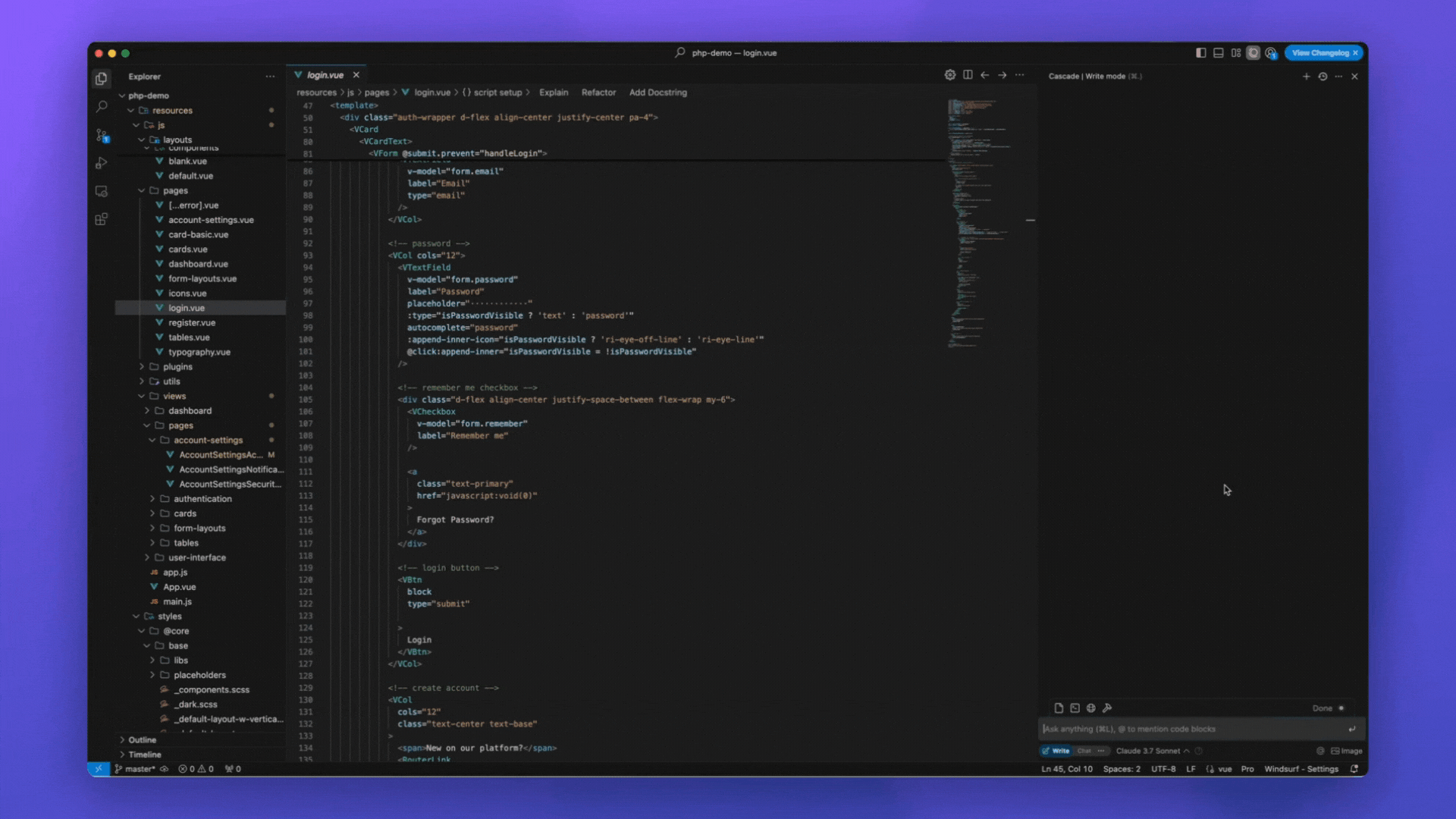
Task: Open Source Control view in activity bar
Action: 101,135
